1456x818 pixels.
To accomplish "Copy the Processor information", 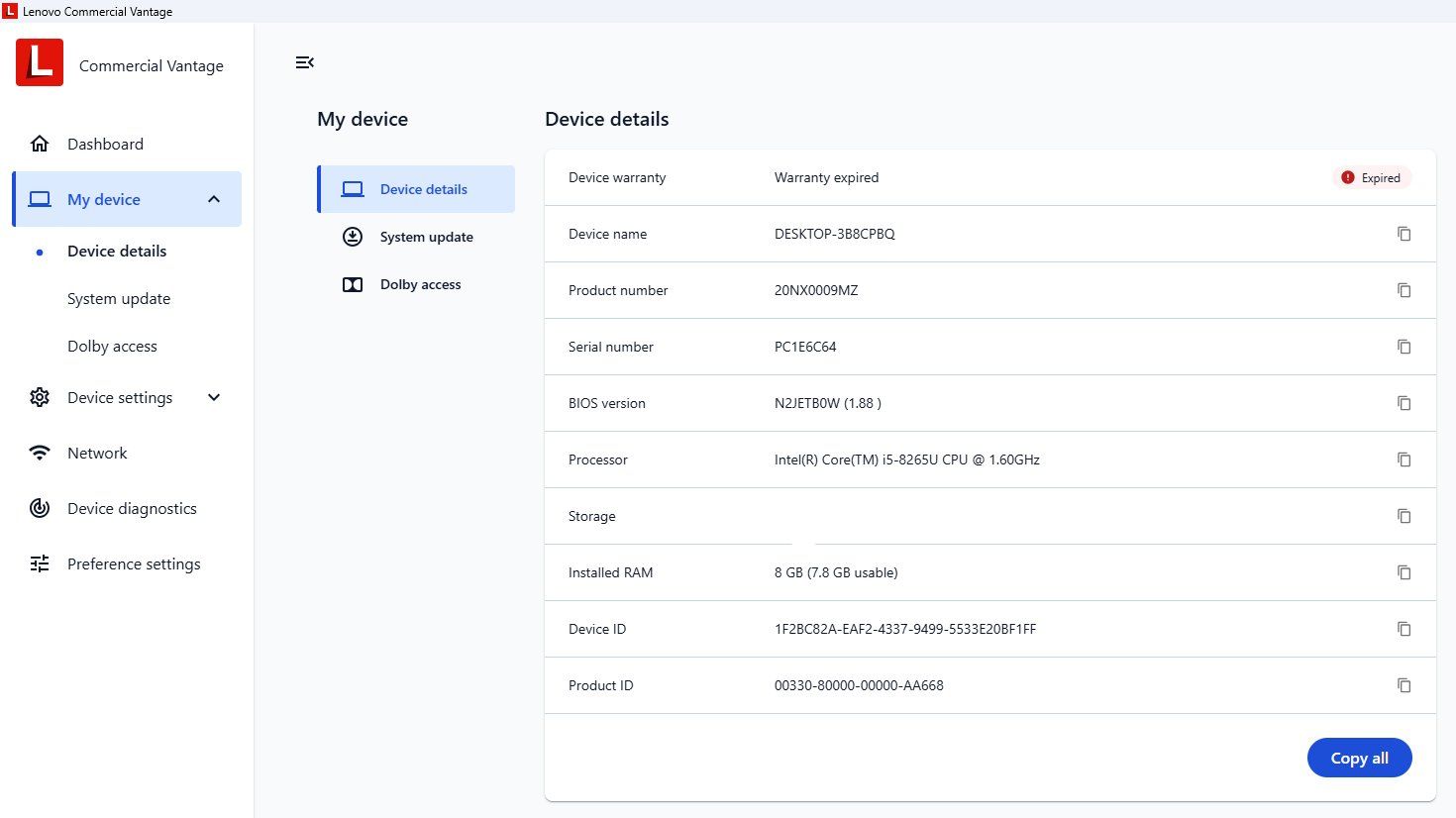I will tap(1404, 460).
